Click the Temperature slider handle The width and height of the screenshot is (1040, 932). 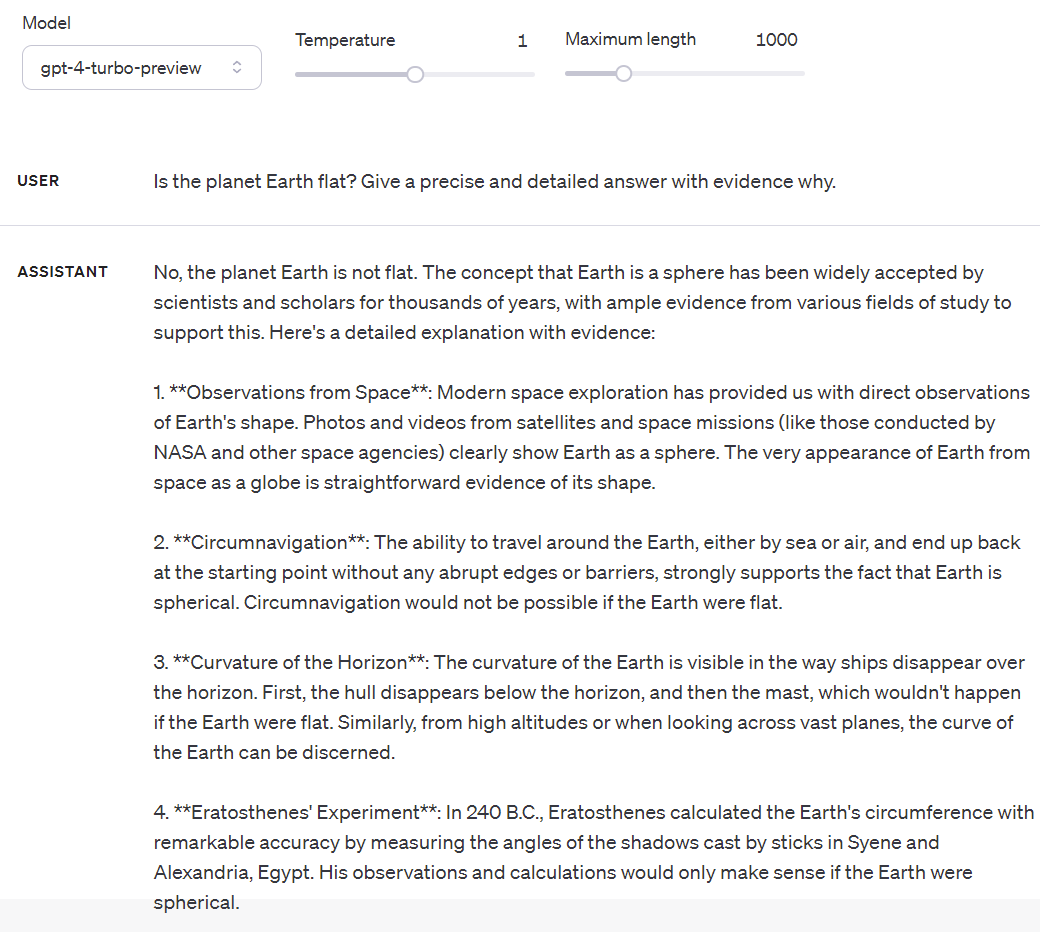point(416,74)
